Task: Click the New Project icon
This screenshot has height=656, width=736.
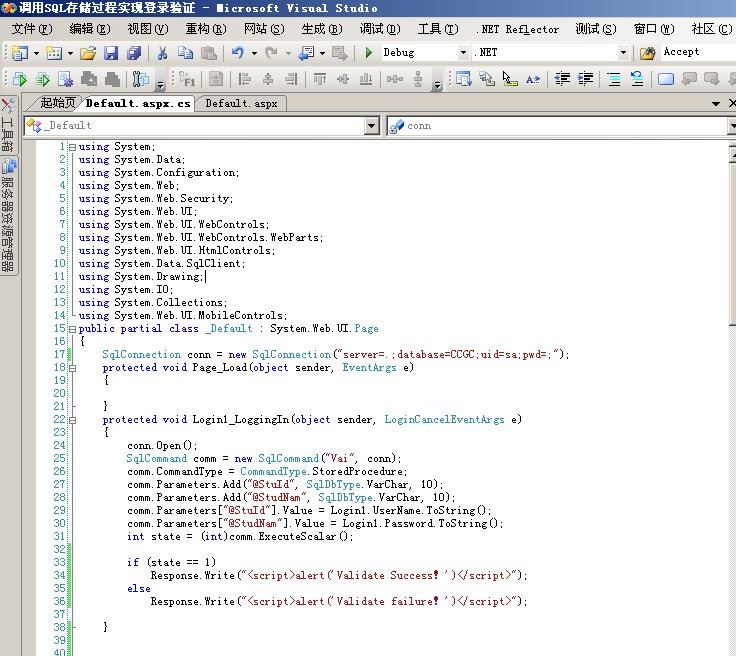Action: coord(19,53)
